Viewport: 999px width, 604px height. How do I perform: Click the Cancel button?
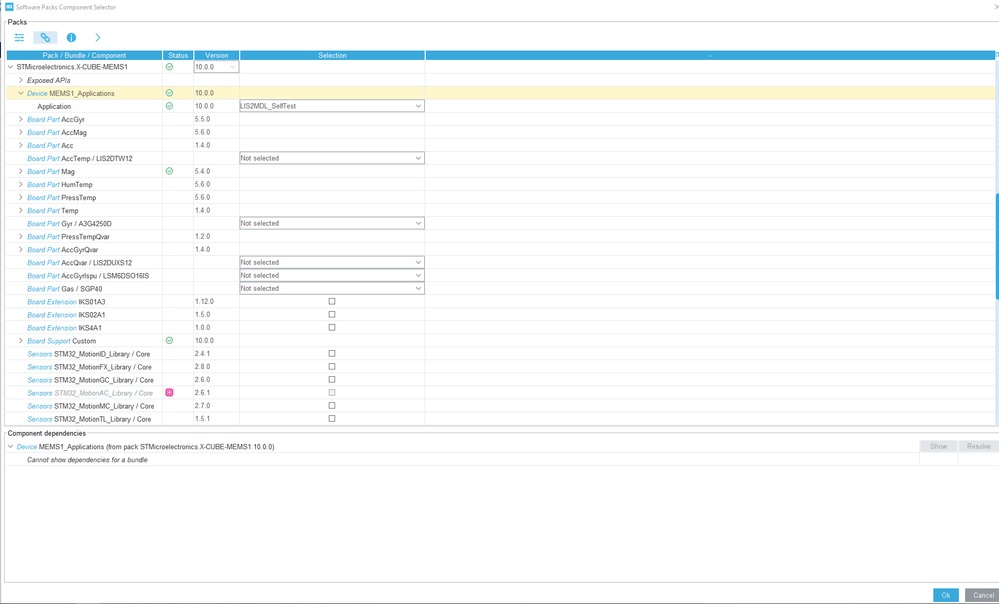click(x=982, y=595)
